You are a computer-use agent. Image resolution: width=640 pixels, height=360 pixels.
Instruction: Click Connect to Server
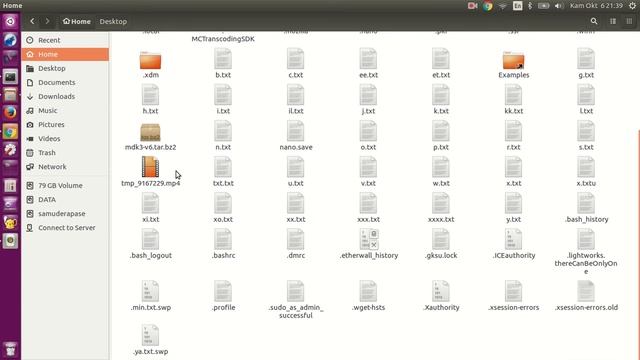point(65,228)
